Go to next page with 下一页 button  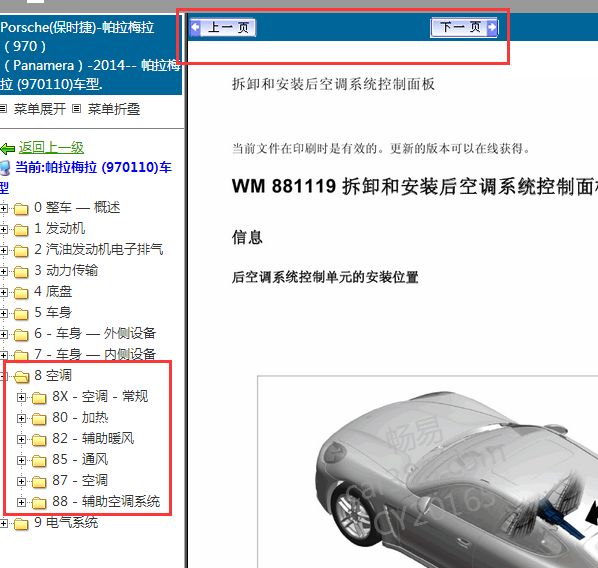click(x=464, y=27)
